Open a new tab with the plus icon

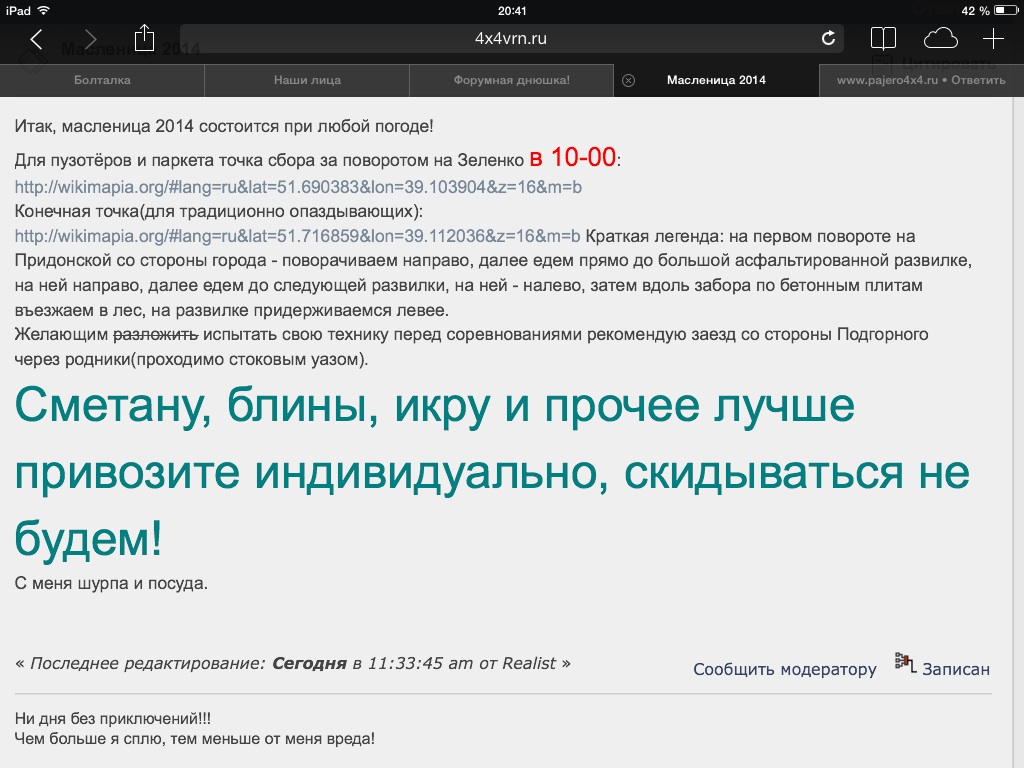(x=993, y=39)
